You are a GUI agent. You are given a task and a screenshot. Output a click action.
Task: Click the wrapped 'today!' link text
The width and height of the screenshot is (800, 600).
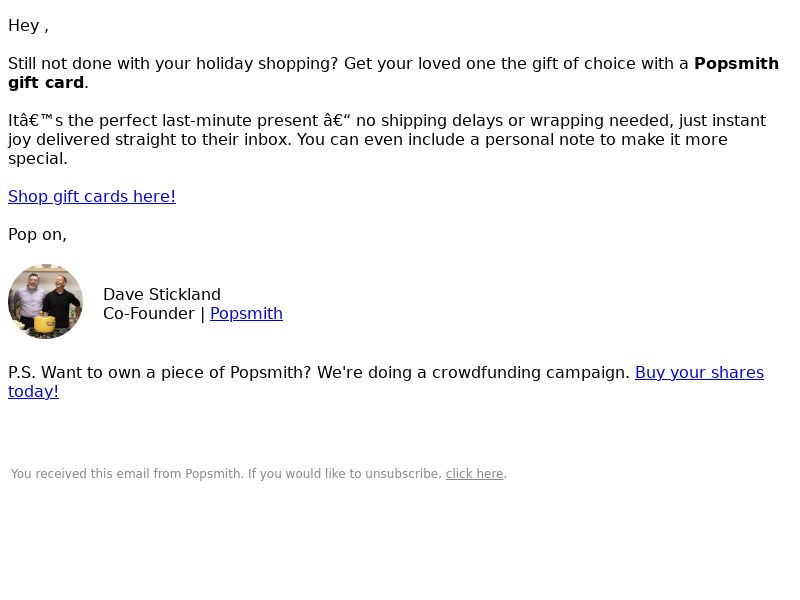(33, 392)
